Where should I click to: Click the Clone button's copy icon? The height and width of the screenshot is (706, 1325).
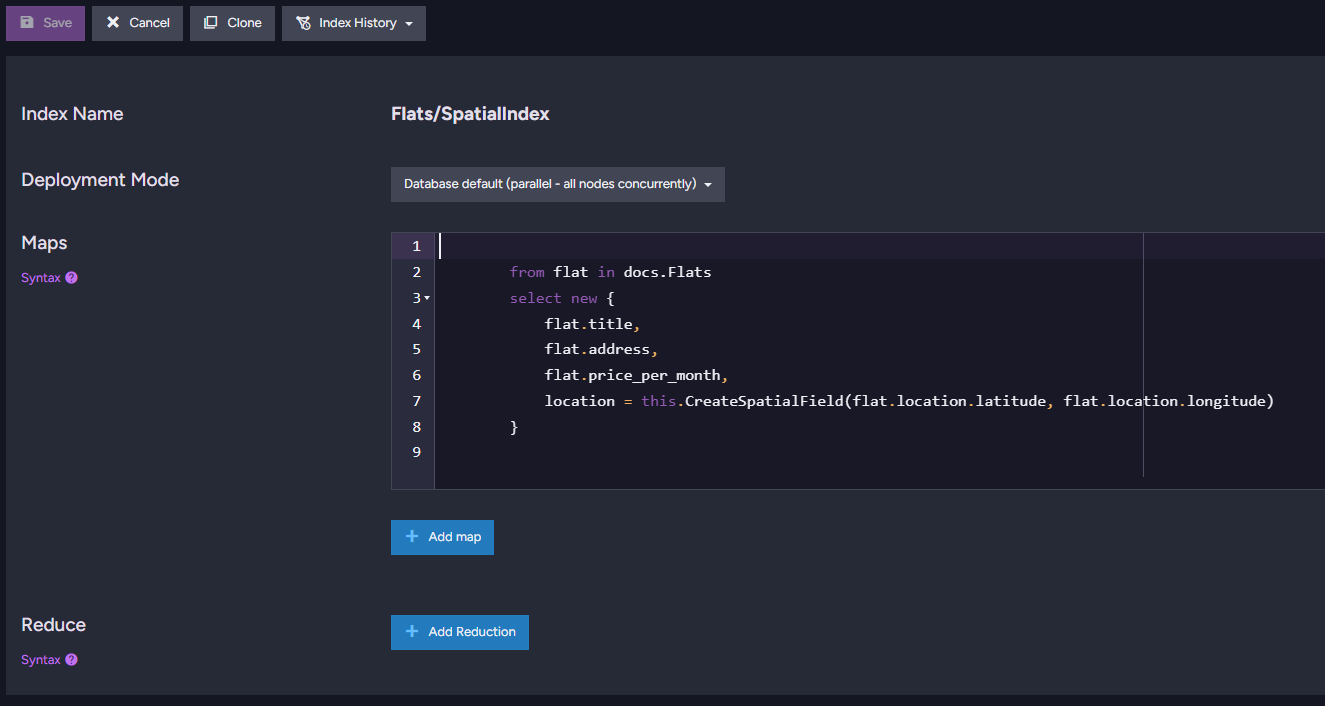210,23
